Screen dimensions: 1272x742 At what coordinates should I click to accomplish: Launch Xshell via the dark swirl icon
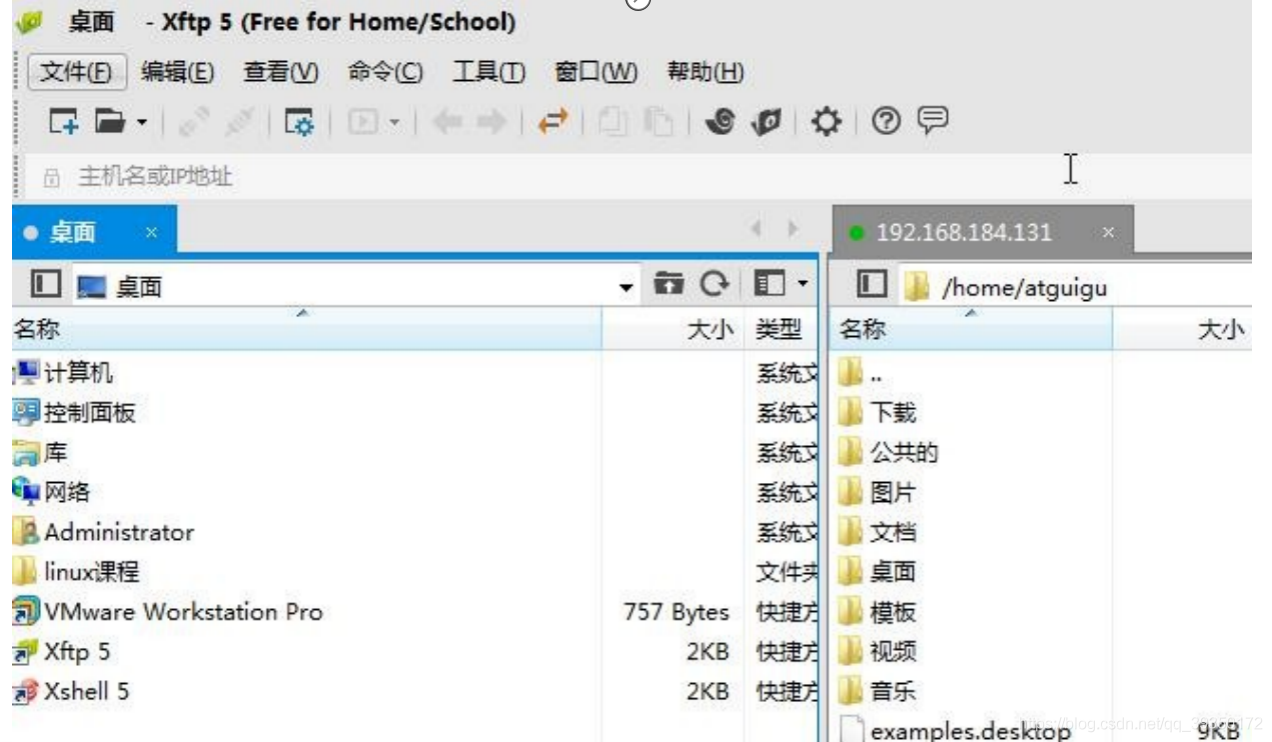pyautogui.click(x=719, y=122)
